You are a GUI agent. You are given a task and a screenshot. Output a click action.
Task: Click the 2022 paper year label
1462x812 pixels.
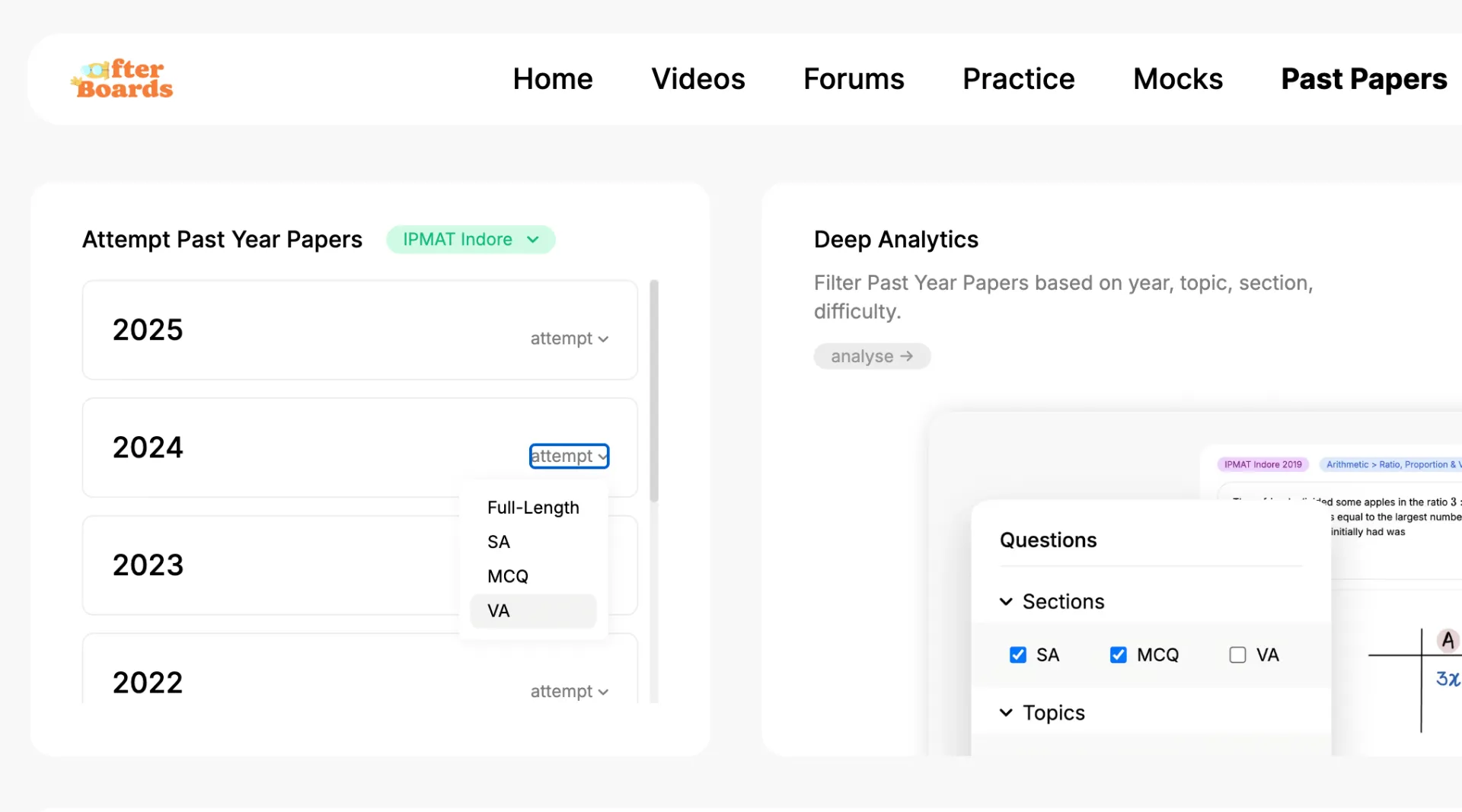click(148, 683)
